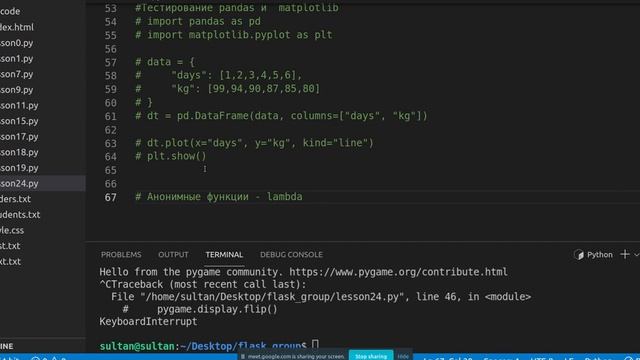This screenshot has height=360, width=640.
Task: Click the KeyboardInterrupt text in terminal
Action: (148, 322)
